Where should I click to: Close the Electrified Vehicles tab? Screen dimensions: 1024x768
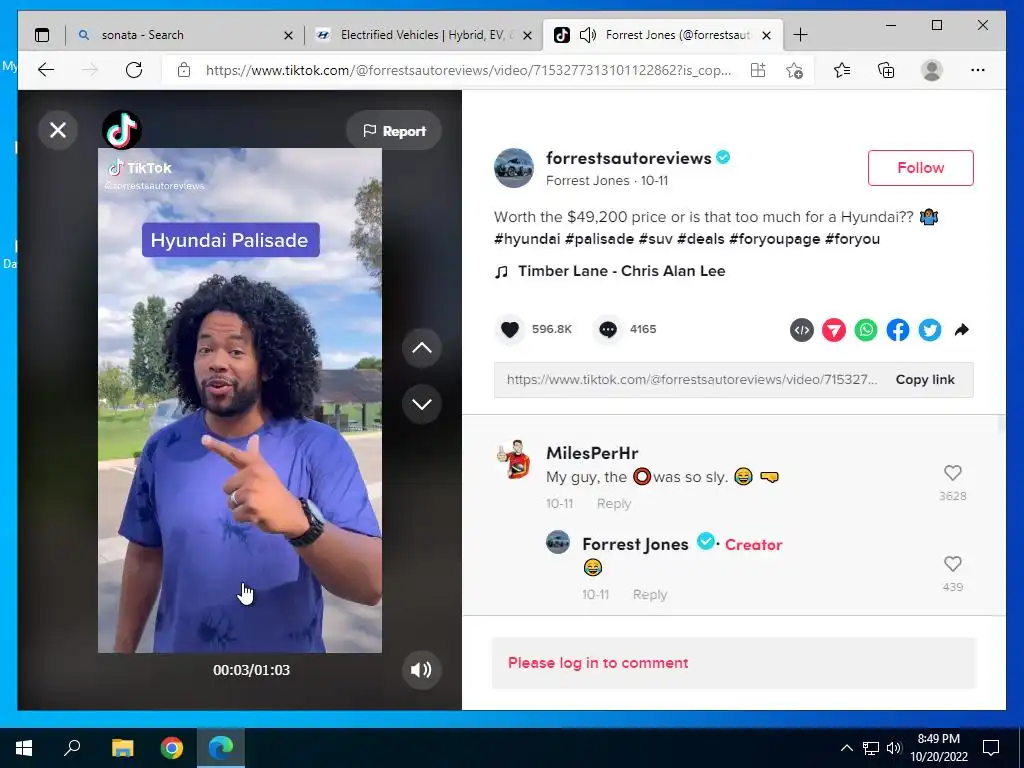click(x=528, y=35)
